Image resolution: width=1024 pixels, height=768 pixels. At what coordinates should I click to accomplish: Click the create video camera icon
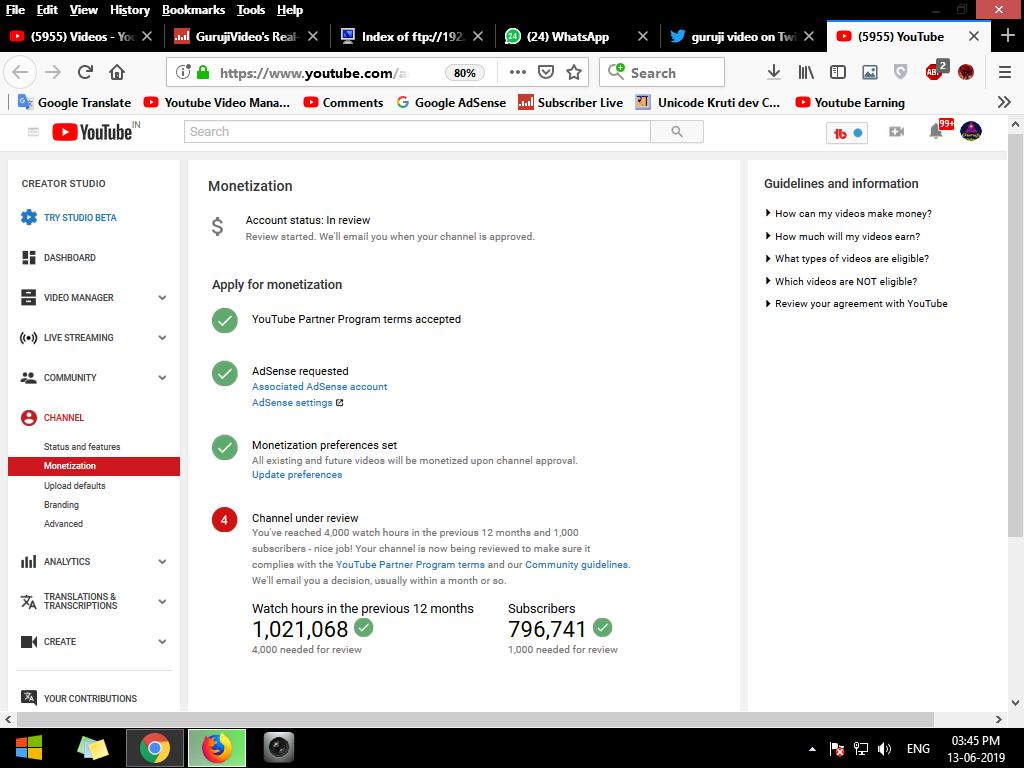point(897,132)
